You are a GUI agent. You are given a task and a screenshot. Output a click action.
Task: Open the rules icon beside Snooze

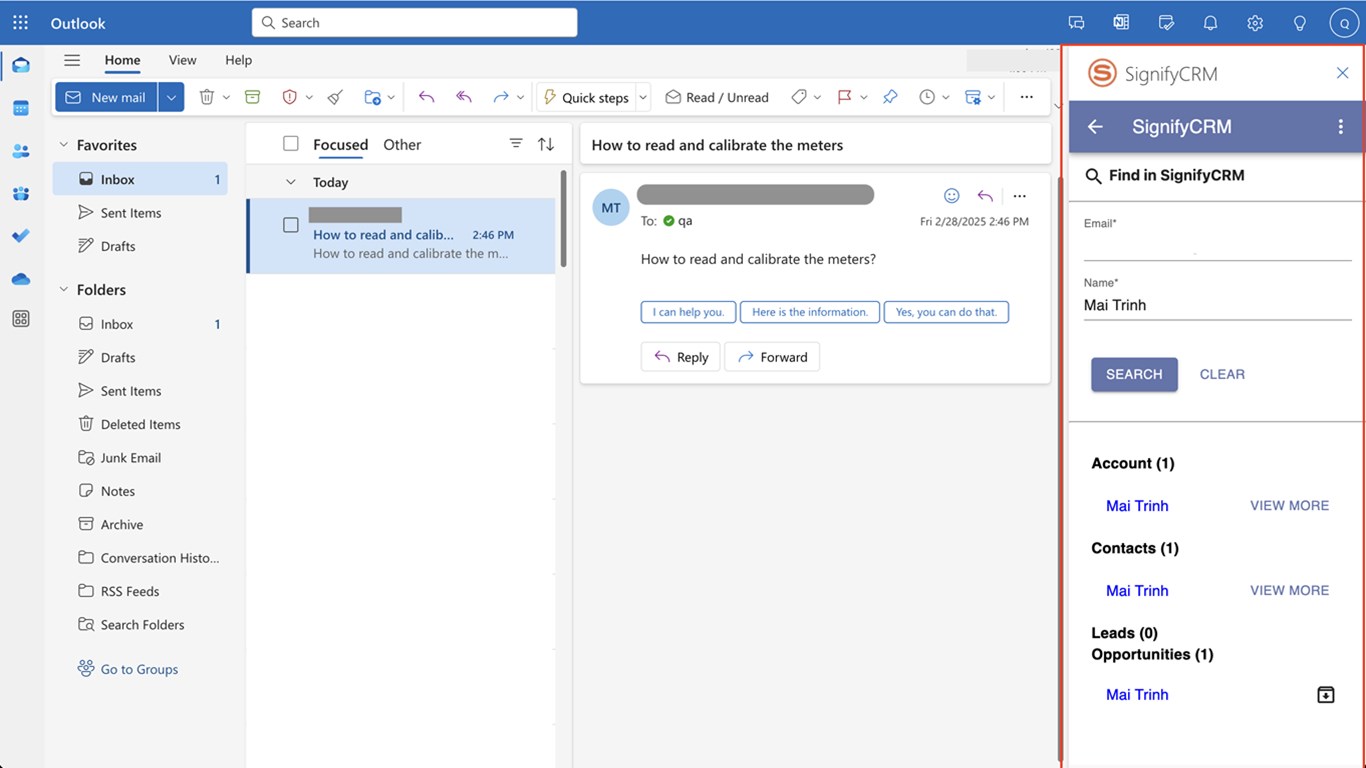click(x=973, y=97)
